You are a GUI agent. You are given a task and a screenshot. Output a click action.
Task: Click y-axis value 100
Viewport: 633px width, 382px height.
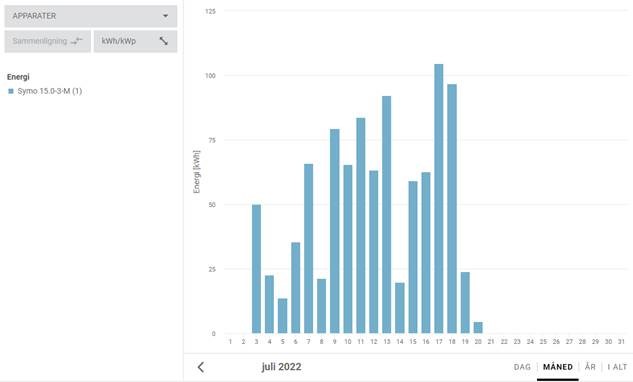[210, 76]
